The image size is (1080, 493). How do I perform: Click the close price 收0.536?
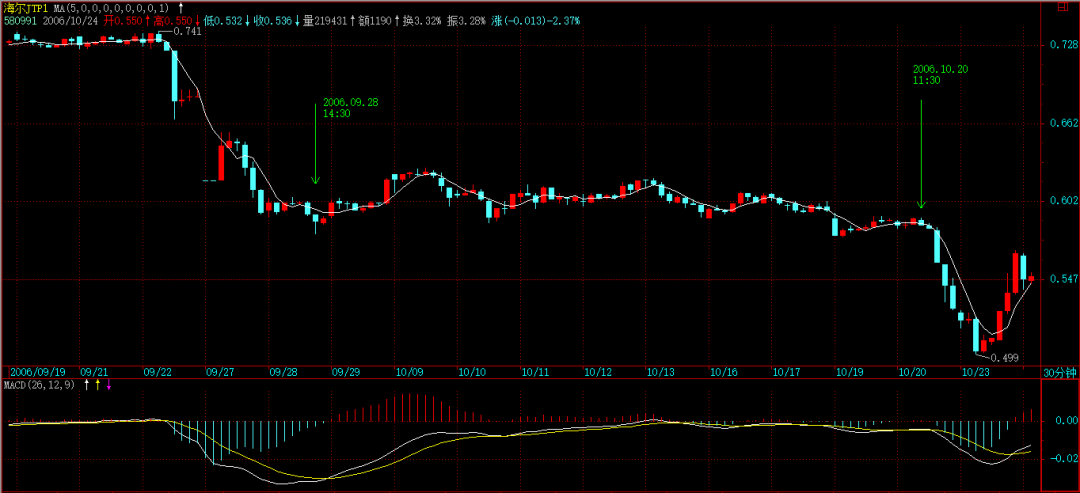pos(273,21)
